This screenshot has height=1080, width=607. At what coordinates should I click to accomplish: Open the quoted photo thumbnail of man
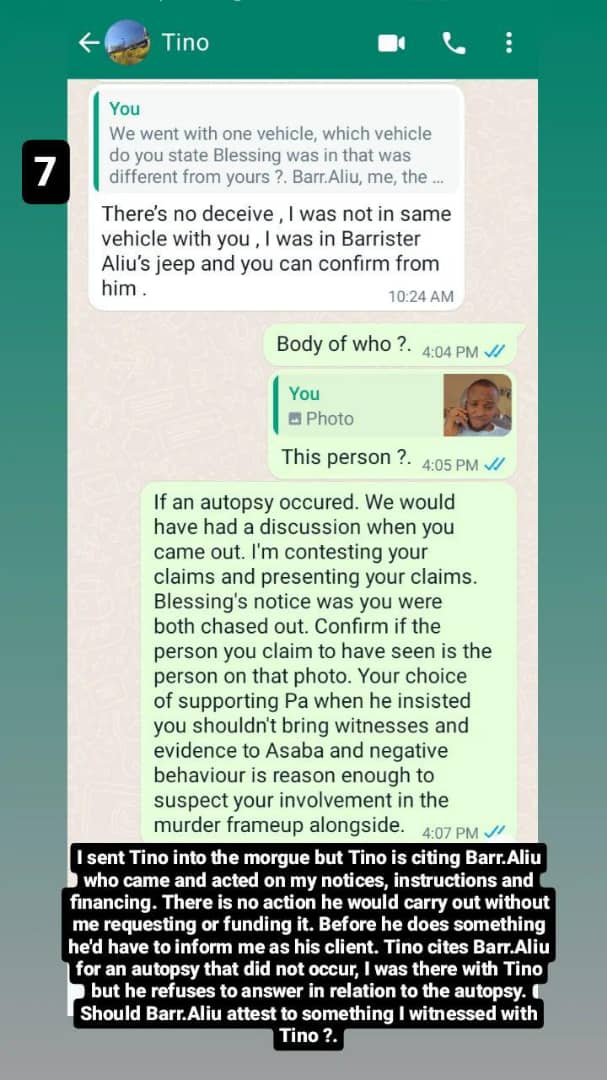pos(477,406)
